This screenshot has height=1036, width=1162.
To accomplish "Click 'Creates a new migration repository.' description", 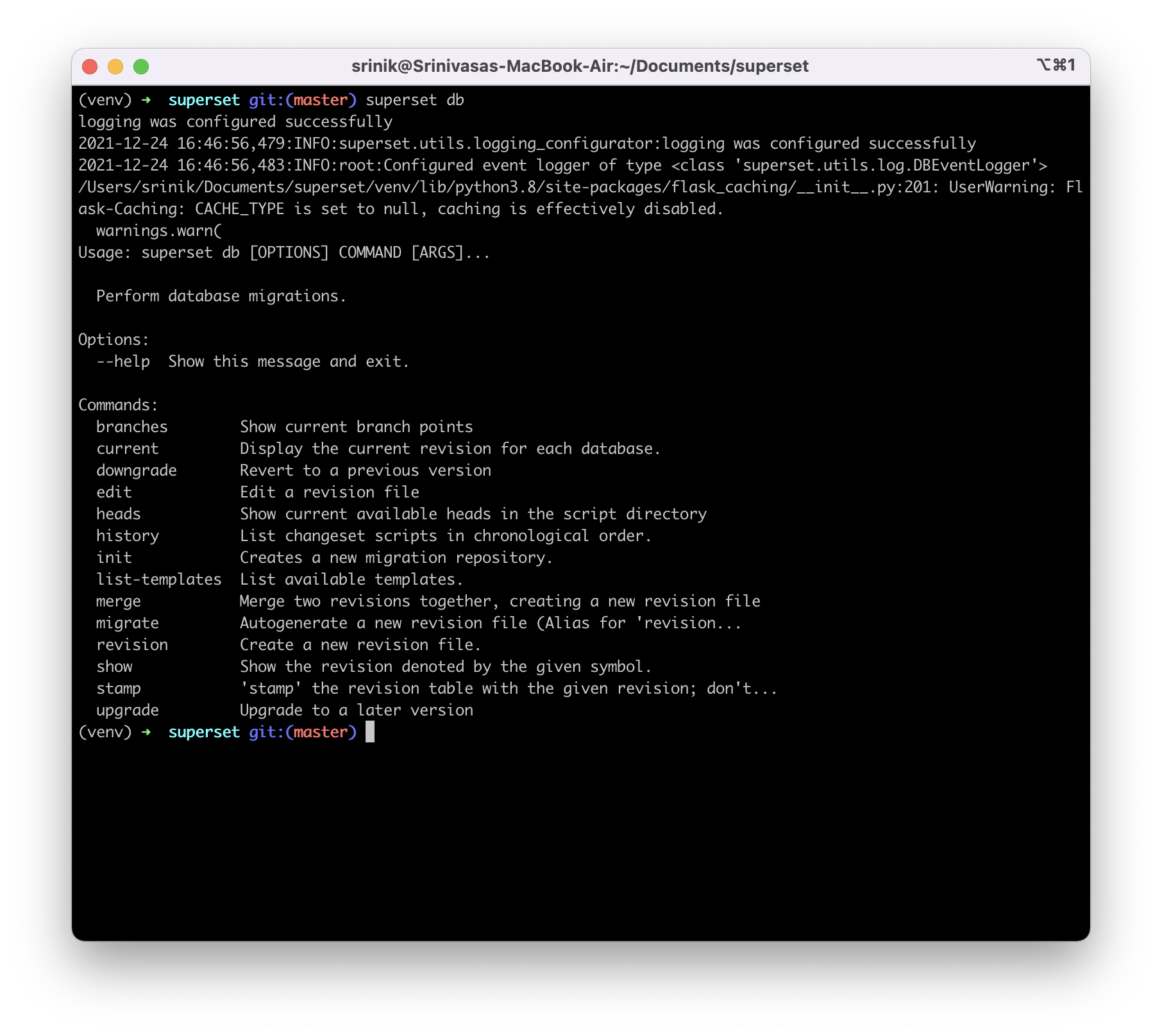I will point(396,558).
